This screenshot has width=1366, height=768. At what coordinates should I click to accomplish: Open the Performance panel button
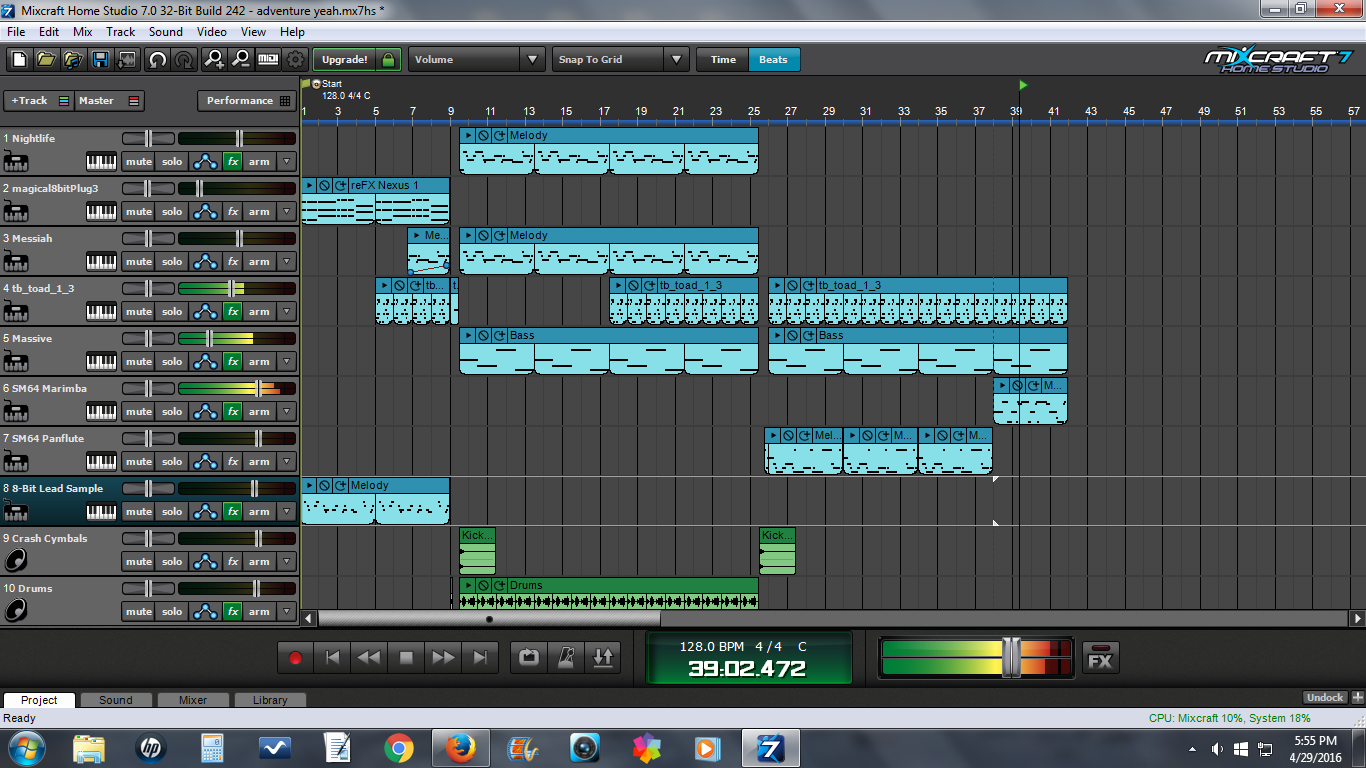click(x=246, y=101)
